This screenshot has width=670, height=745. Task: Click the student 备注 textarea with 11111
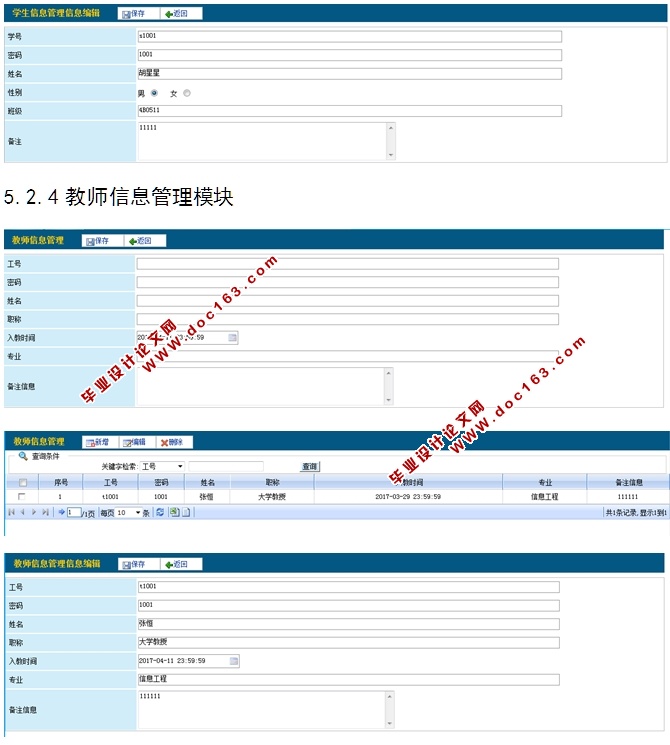262,141
